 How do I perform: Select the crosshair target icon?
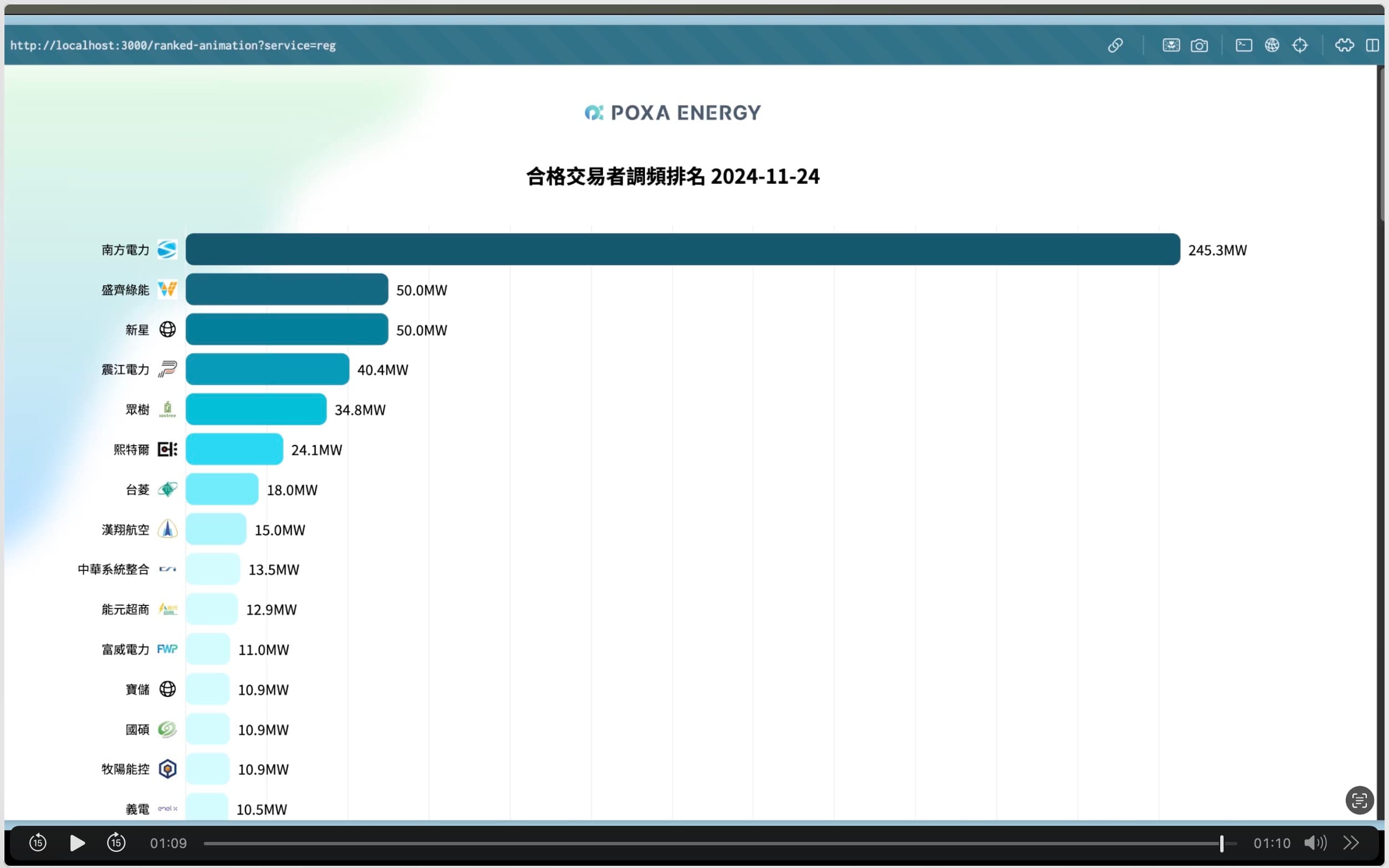point(1300,45)
